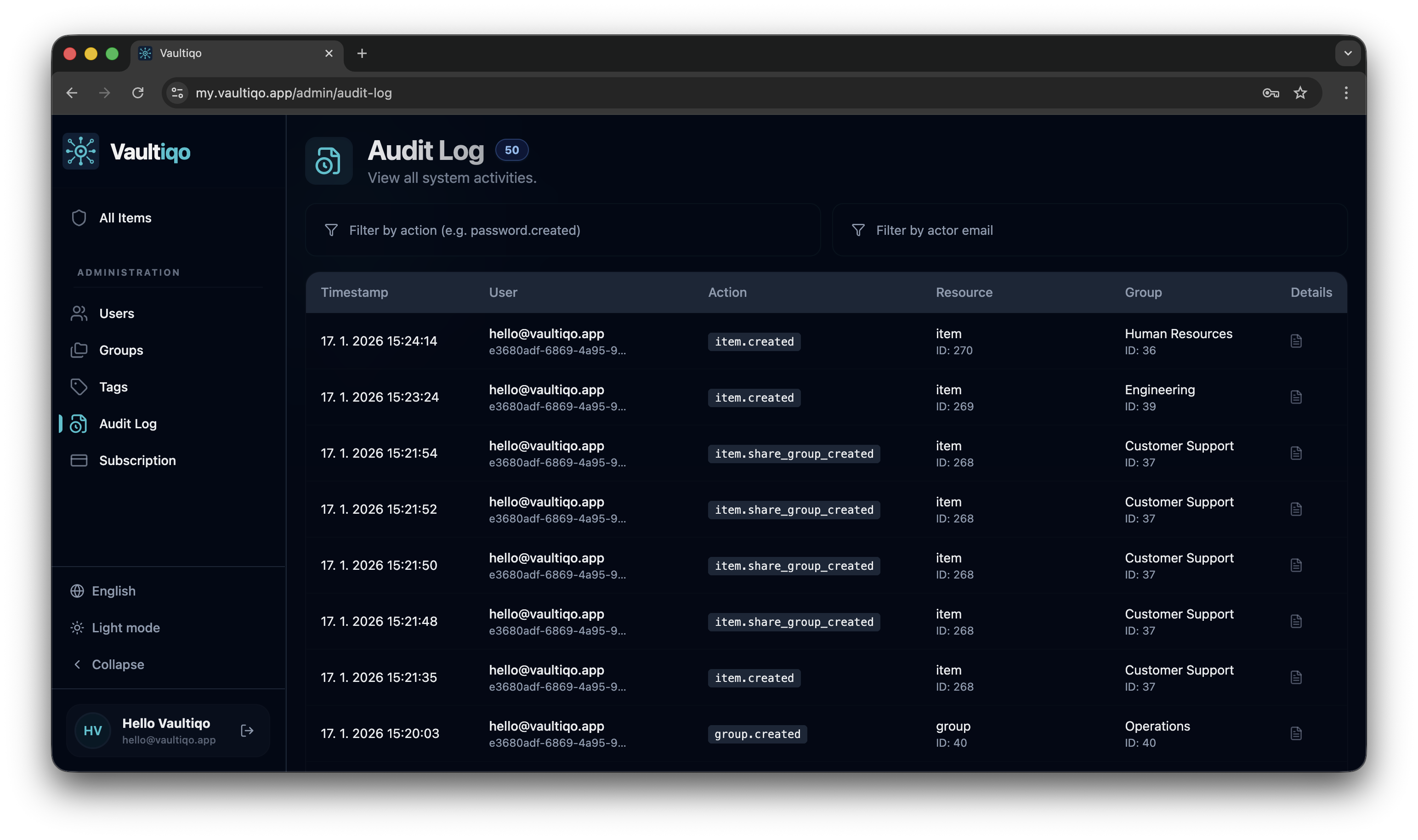This screenshot has width=1418, height=840.
Task: Go to Users in administration menu
Action: click(x=117, y=313)
